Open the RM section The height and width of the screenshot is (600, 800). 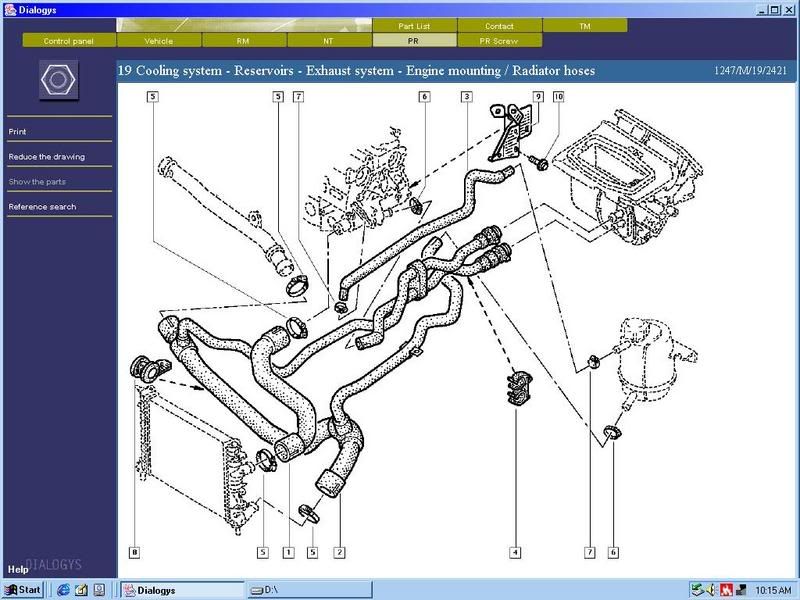(243, 41)
